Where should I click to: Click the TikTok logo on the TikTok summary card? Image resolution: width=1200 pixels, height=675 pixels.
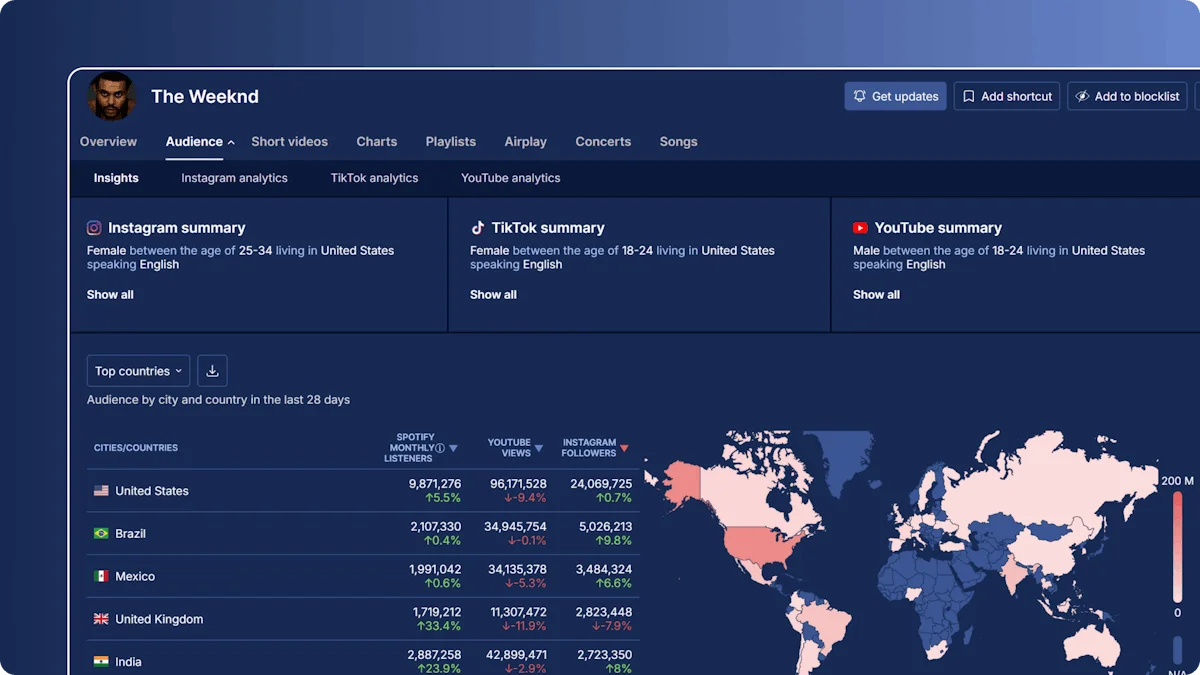(478, 228)
